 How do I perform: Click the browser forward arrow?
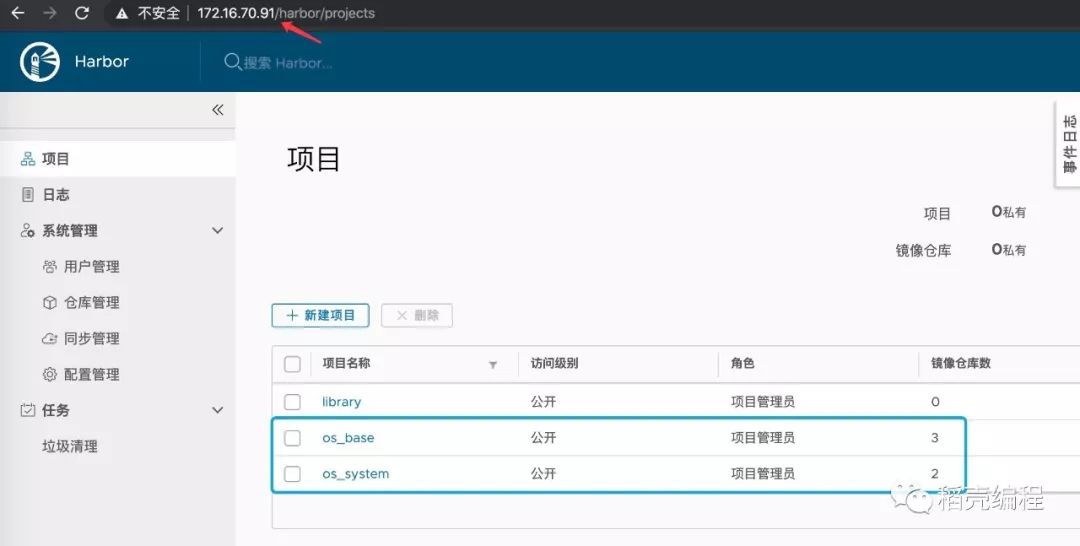[x=50, y=13]
